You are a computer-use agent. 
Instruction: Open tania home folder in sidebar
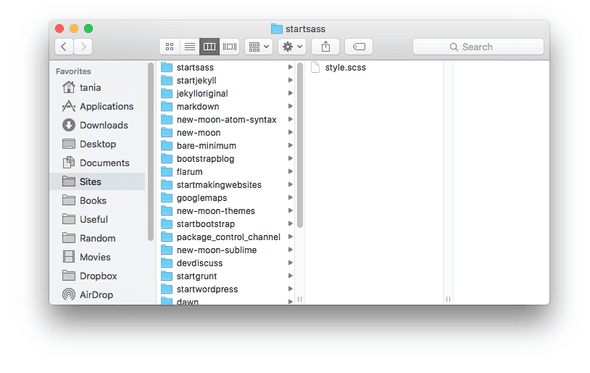(x=97, y=87)
